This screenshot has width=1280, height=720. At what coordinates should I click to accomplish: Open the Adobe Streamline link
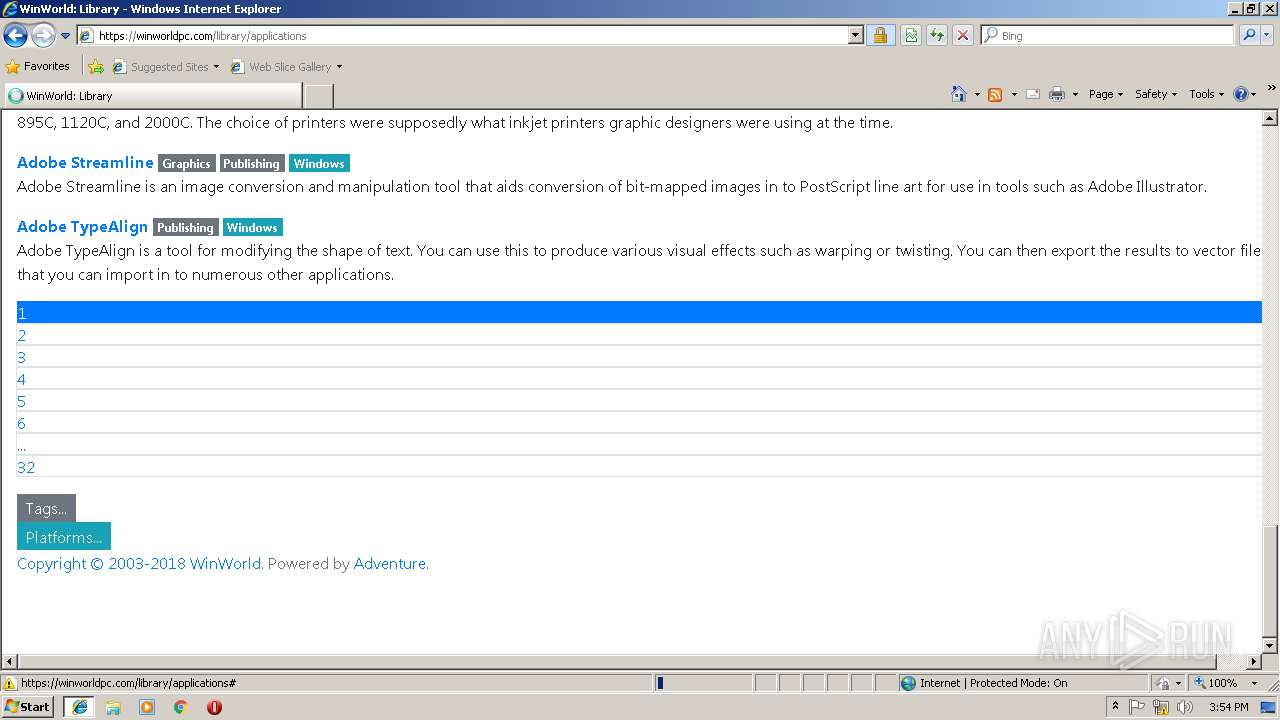[85, 162]
